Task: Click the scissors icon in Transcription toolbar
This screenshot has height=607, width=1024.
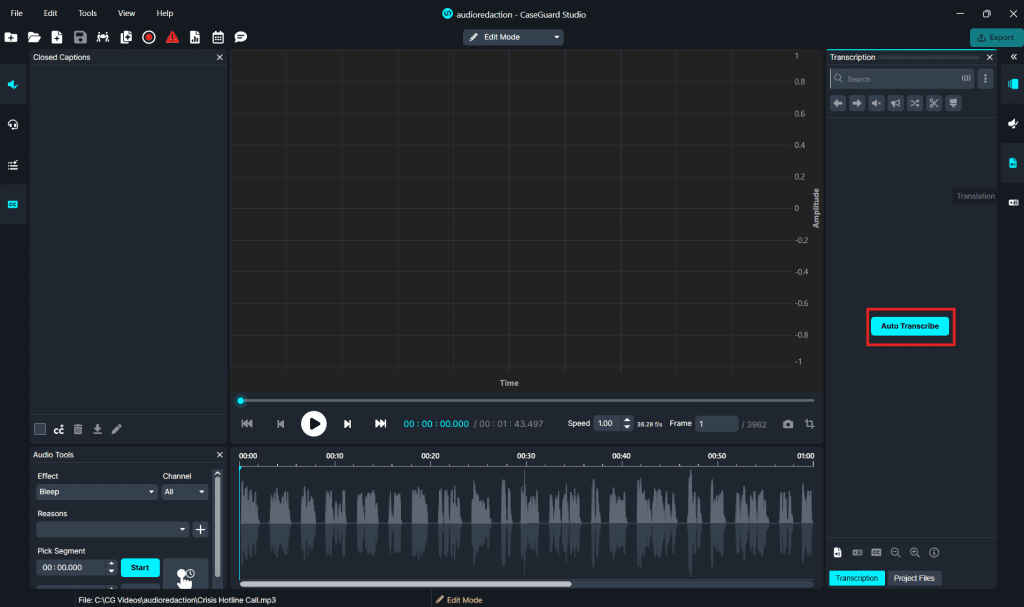Action: pos(933,103)
